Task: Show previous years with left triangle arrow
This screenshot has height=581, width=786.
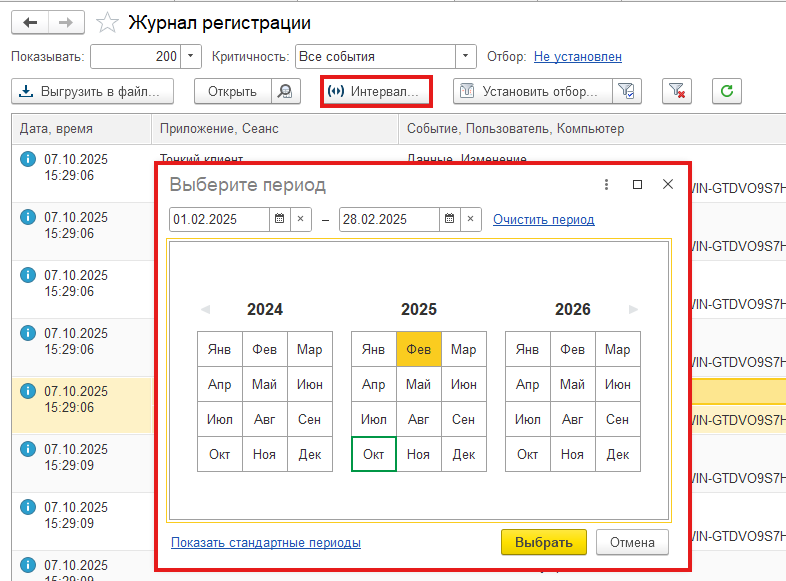Action: pyautogui.click(x=205, y=309)
